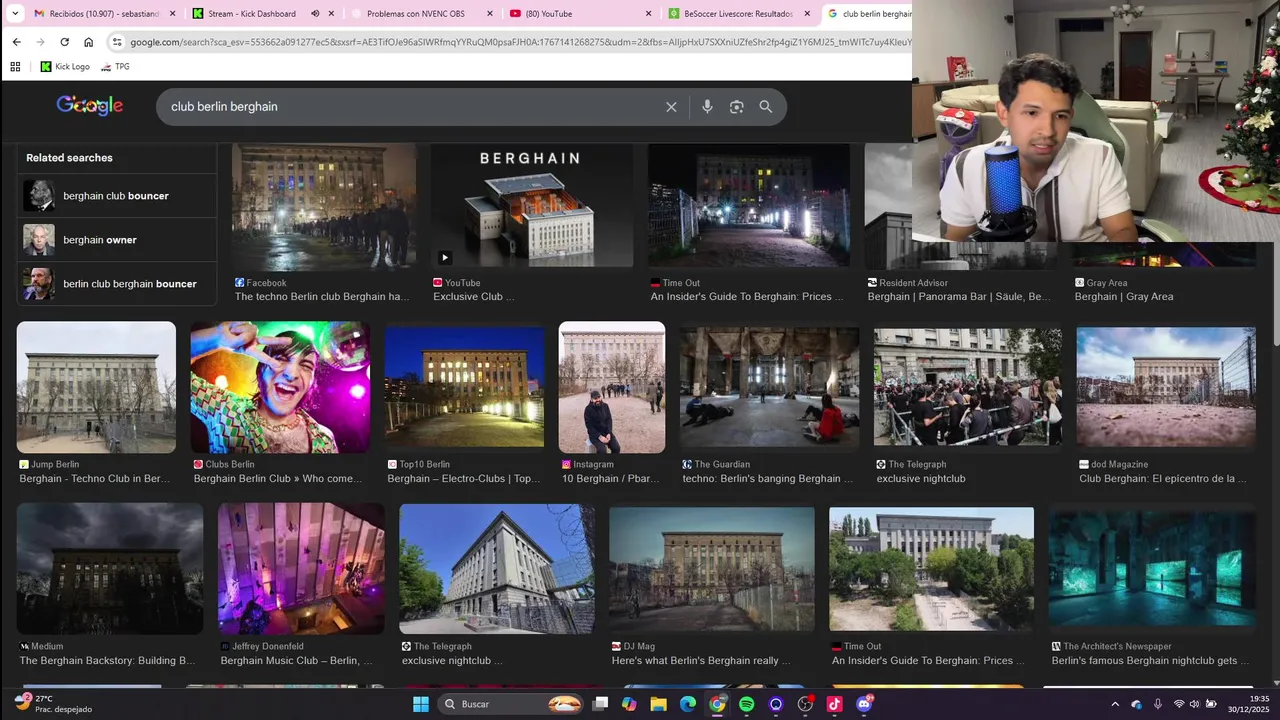Click the taskbar Buscar search box
Image resolution: width=1280 pixels, height=720 pixels.
[x=511, y=704]
